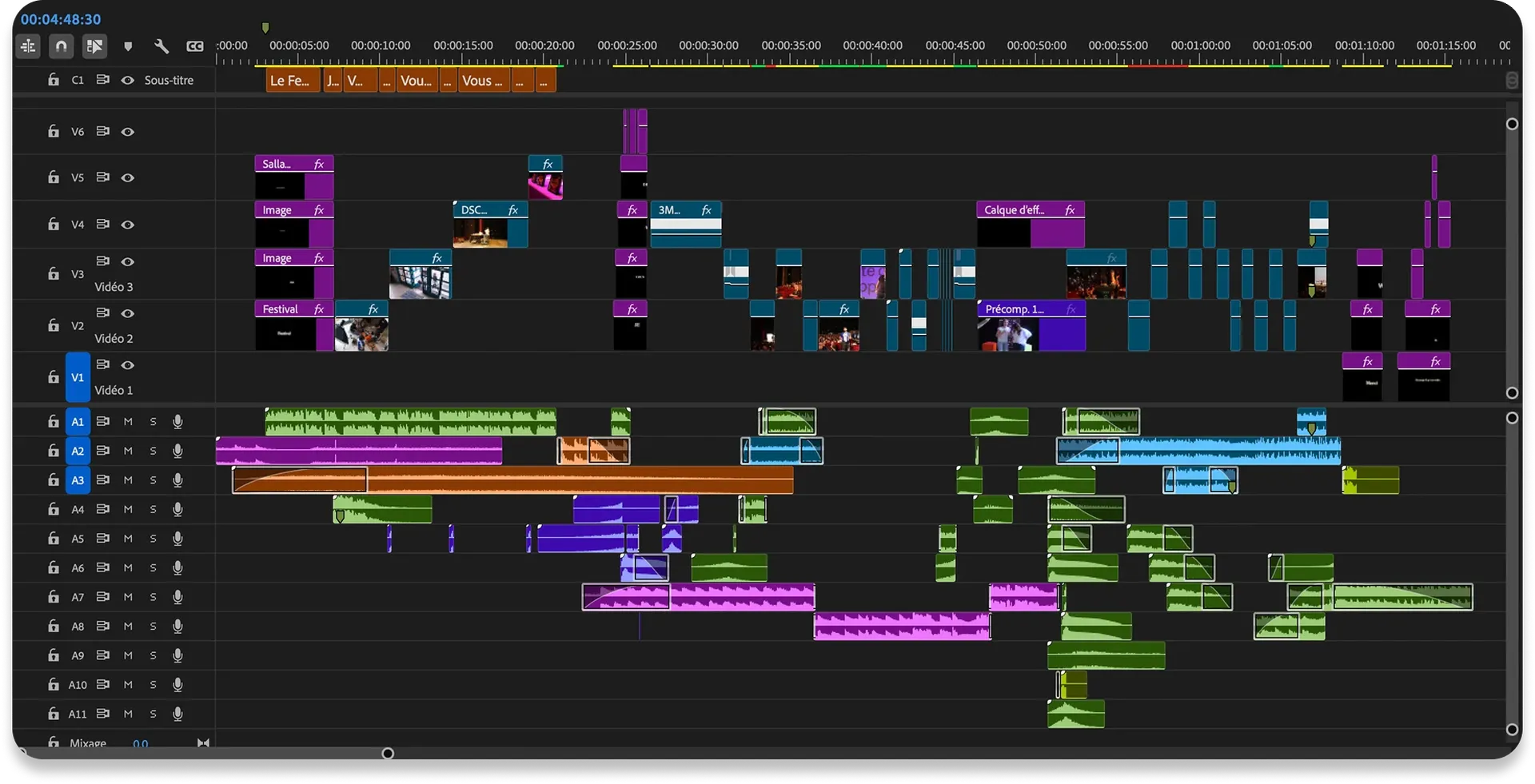Click the fx badge on Calque d'eff clip
This screenshot has height=784, width=1535.
pyautogui.click(x=1070, y=210)
